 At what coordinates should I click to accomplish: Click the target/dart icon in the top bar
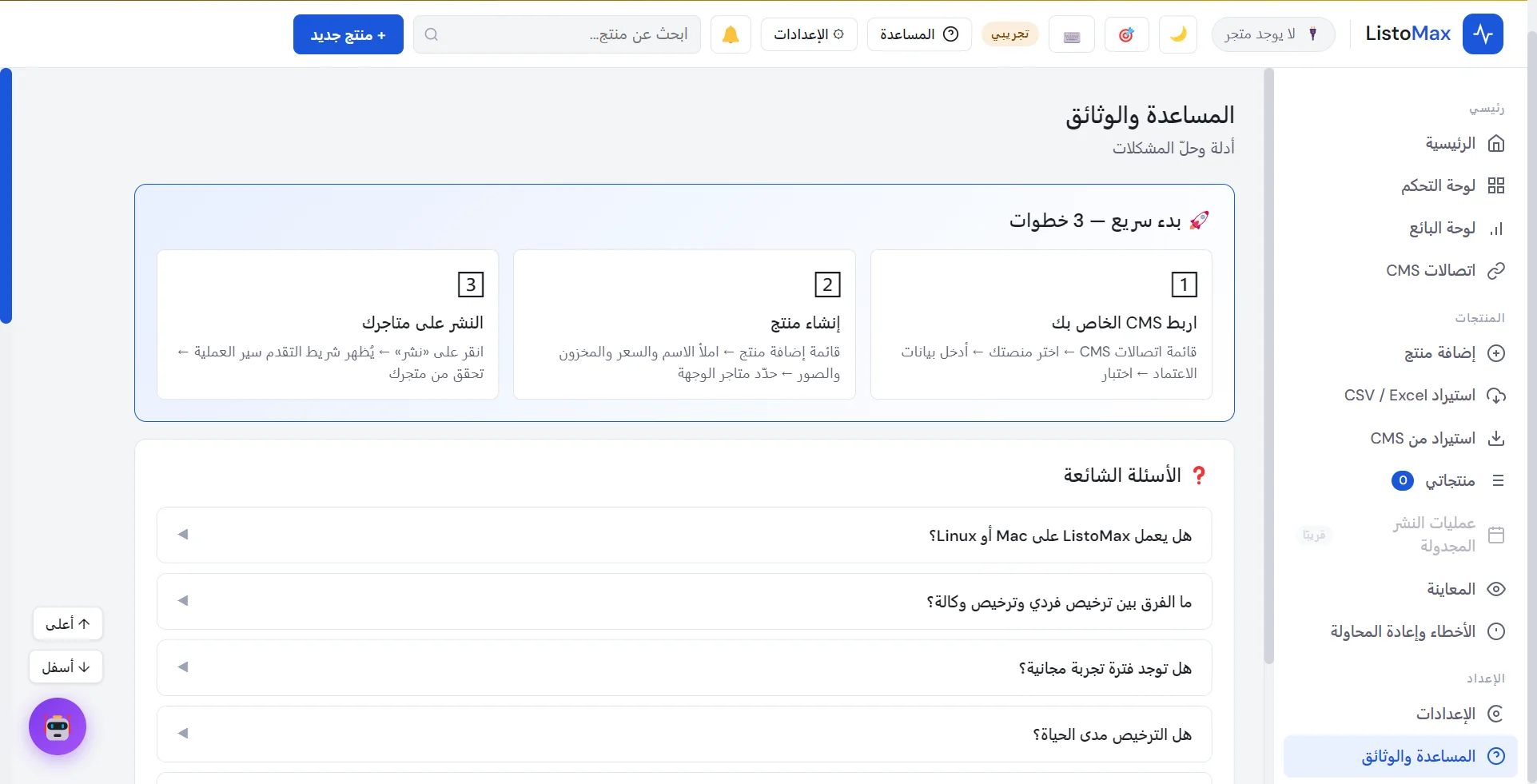[x=1127, y=34]
